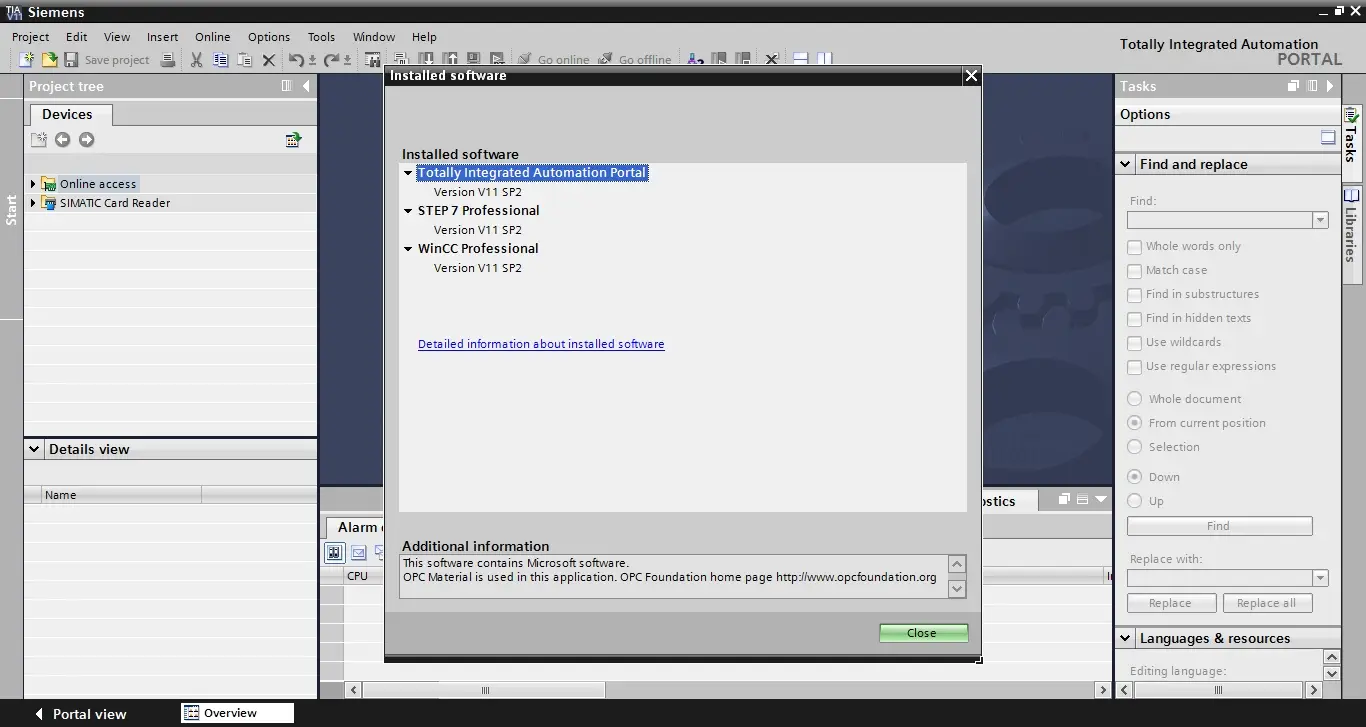Open the Tools menu

321,37
